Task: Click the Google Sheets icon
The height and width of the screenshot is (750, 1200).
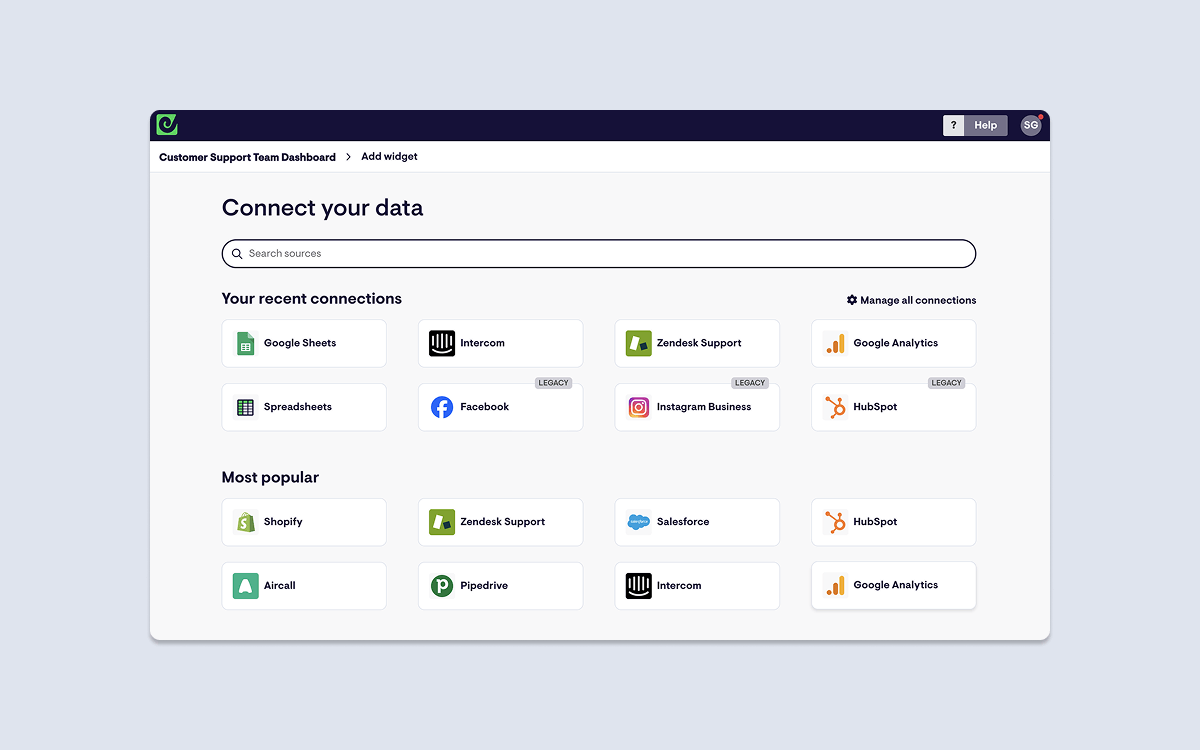Action: [x=245, y=343]
